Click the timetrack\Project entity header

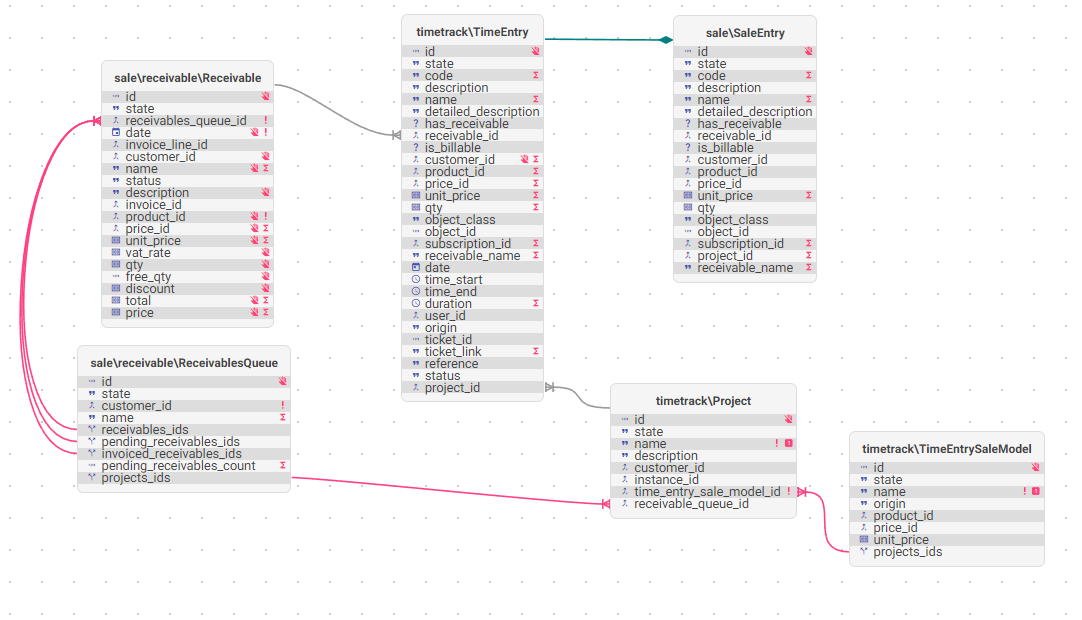tap(703, 400)
